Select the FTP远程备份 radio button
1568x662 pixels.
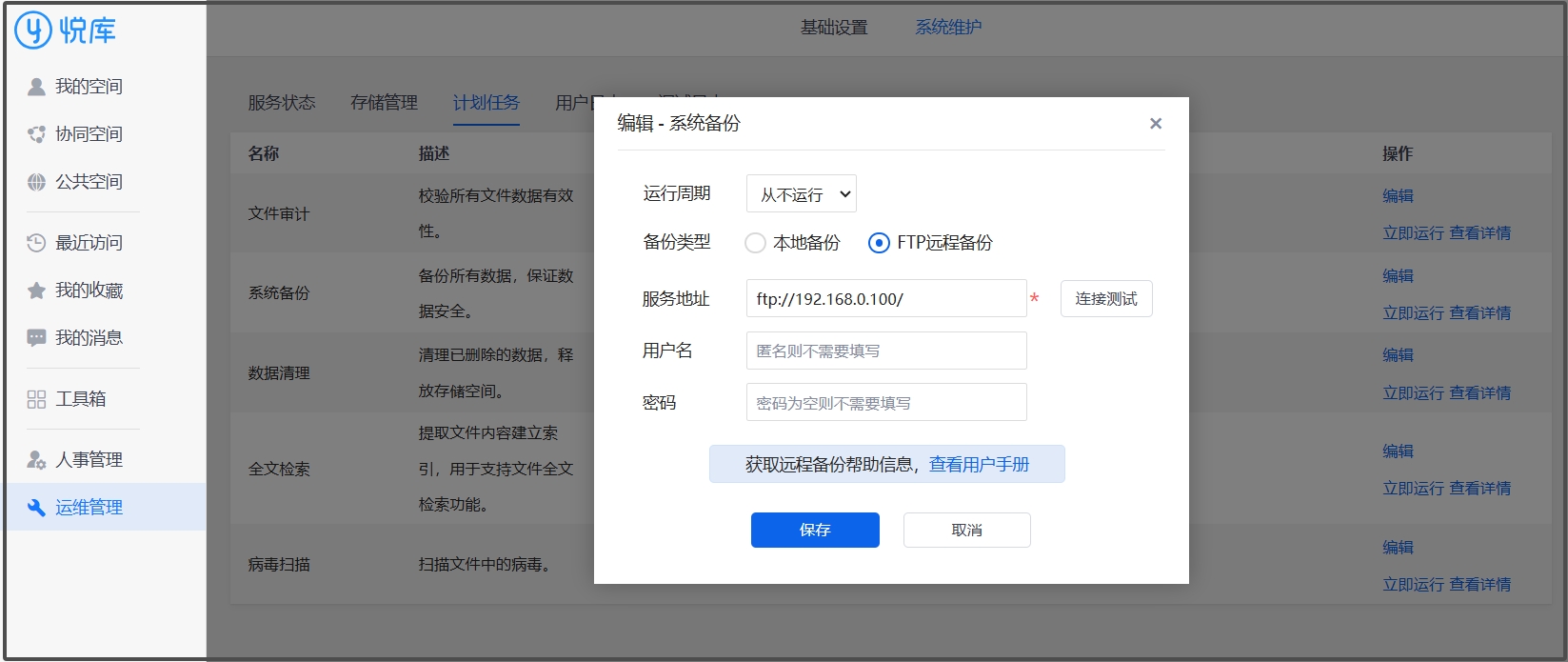tap(879, 243)
